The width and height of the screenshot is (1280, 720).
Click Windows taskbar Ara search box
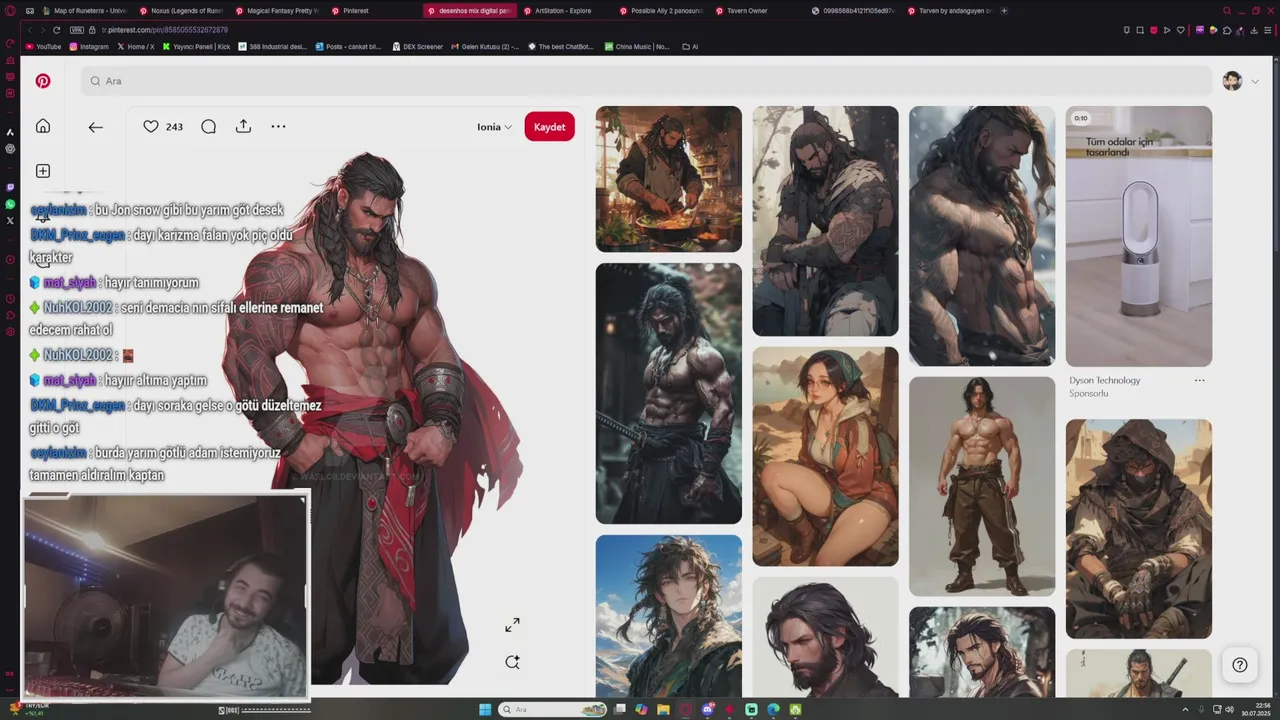click(554, 709)
